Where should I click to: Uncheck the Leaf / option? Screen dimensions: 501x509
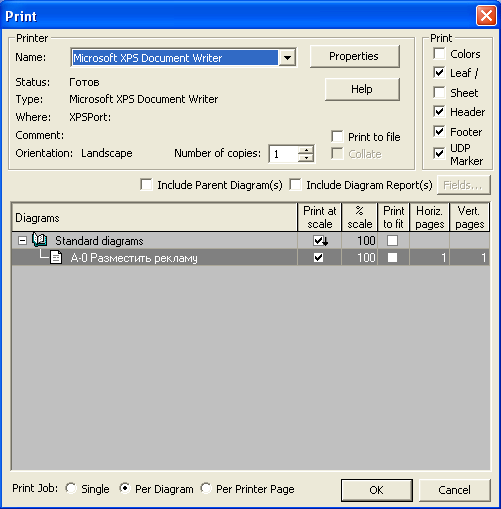click(x=439, y=72)
